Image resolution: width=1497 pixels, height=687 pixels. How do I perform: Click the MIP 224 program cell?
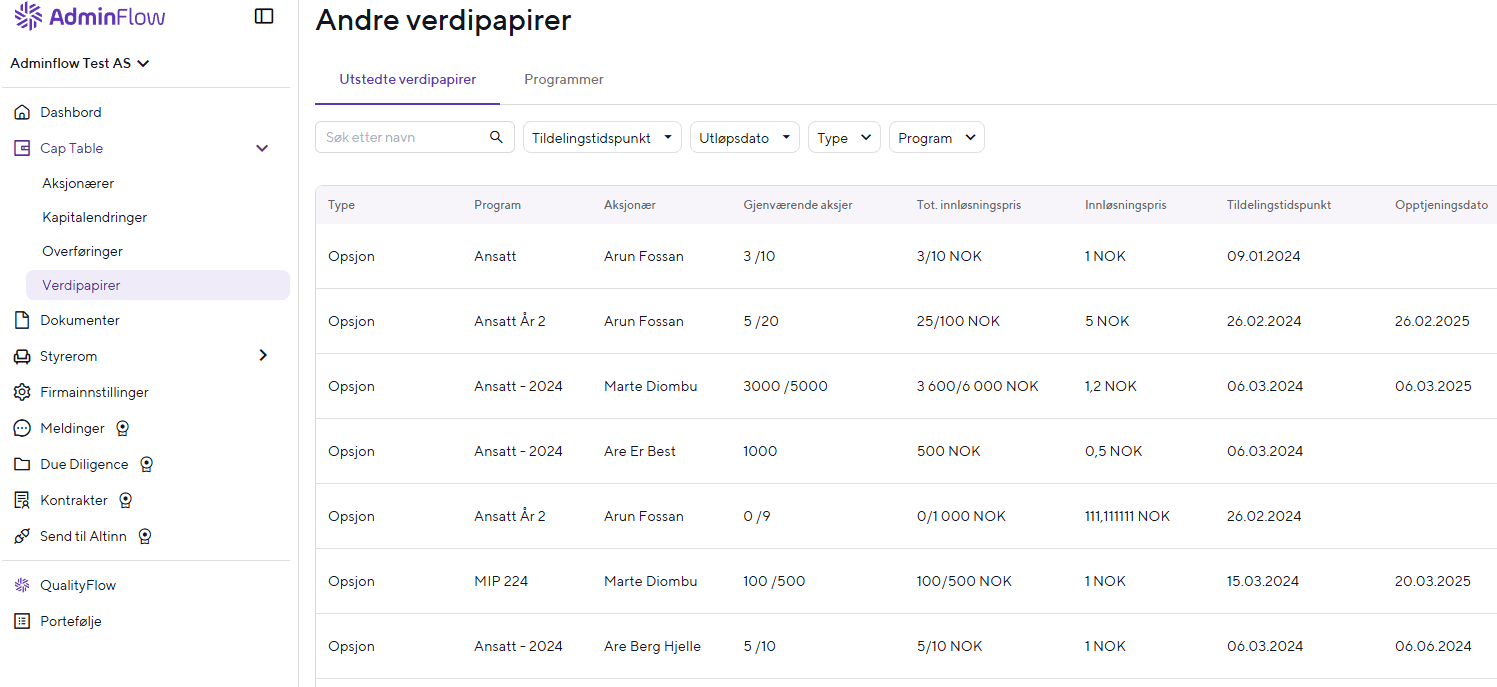click(501, 581)
